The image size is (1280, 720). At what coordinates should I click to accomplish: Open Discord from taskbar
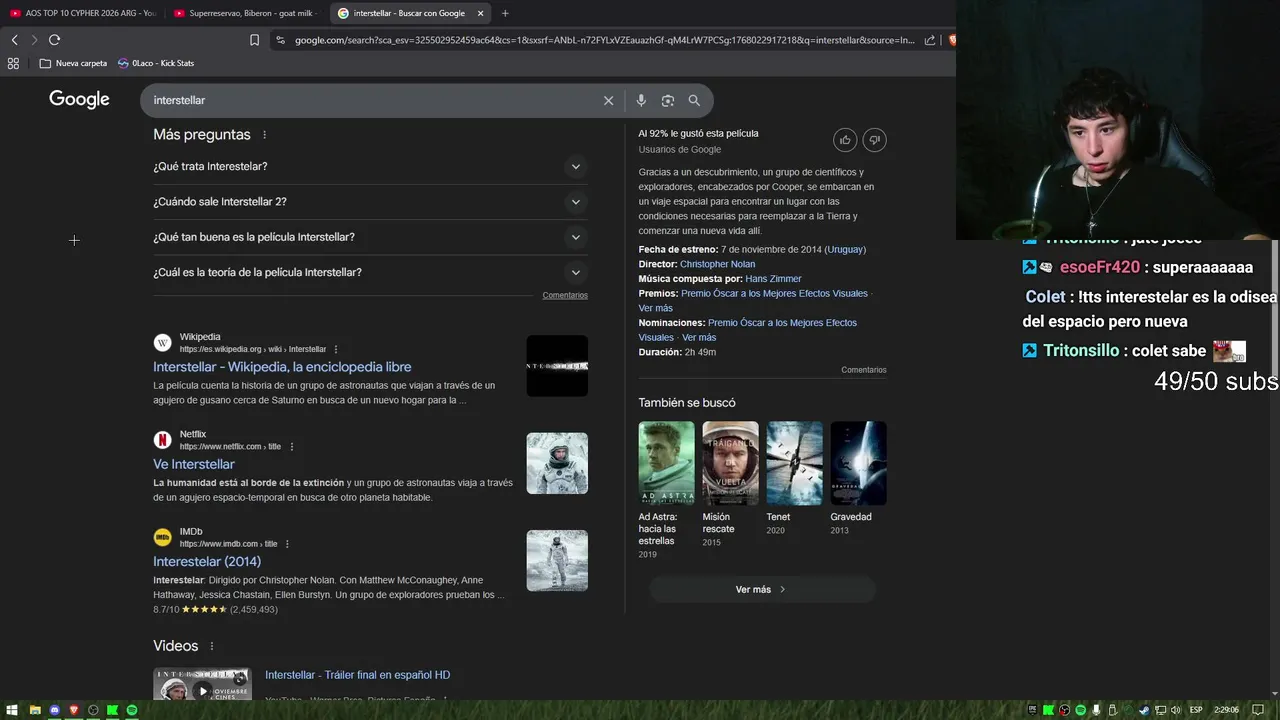(x=54, y=710)
